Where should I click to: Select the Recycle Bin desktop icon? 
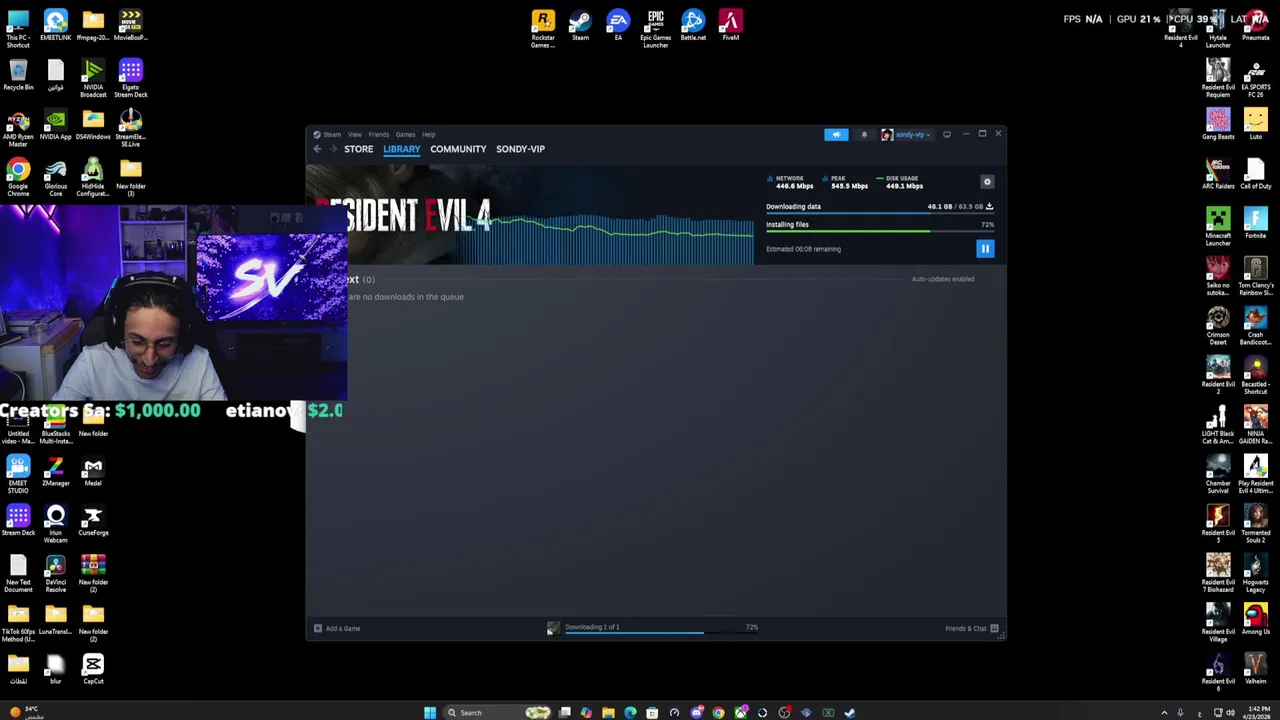[18, 76]
